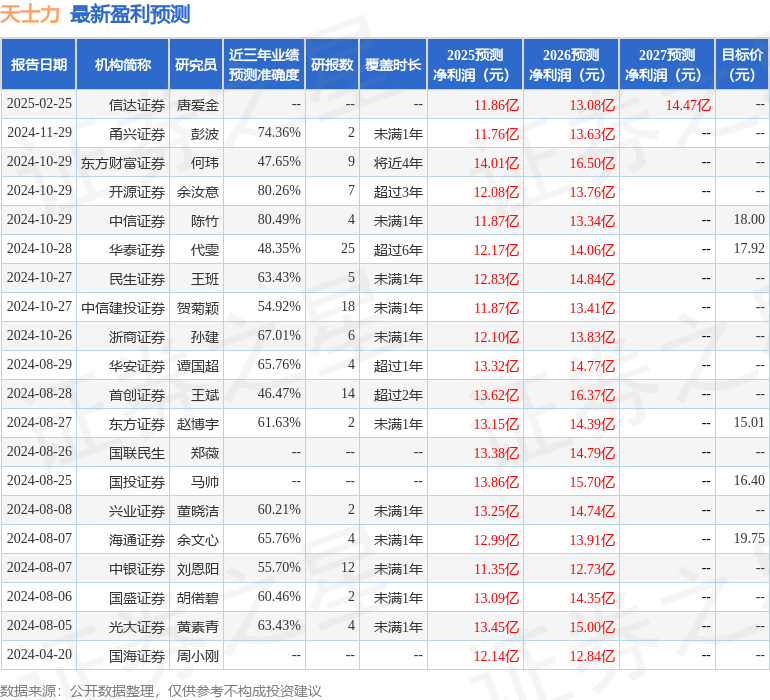Click researcher 郑薇

tap(205, 452)
